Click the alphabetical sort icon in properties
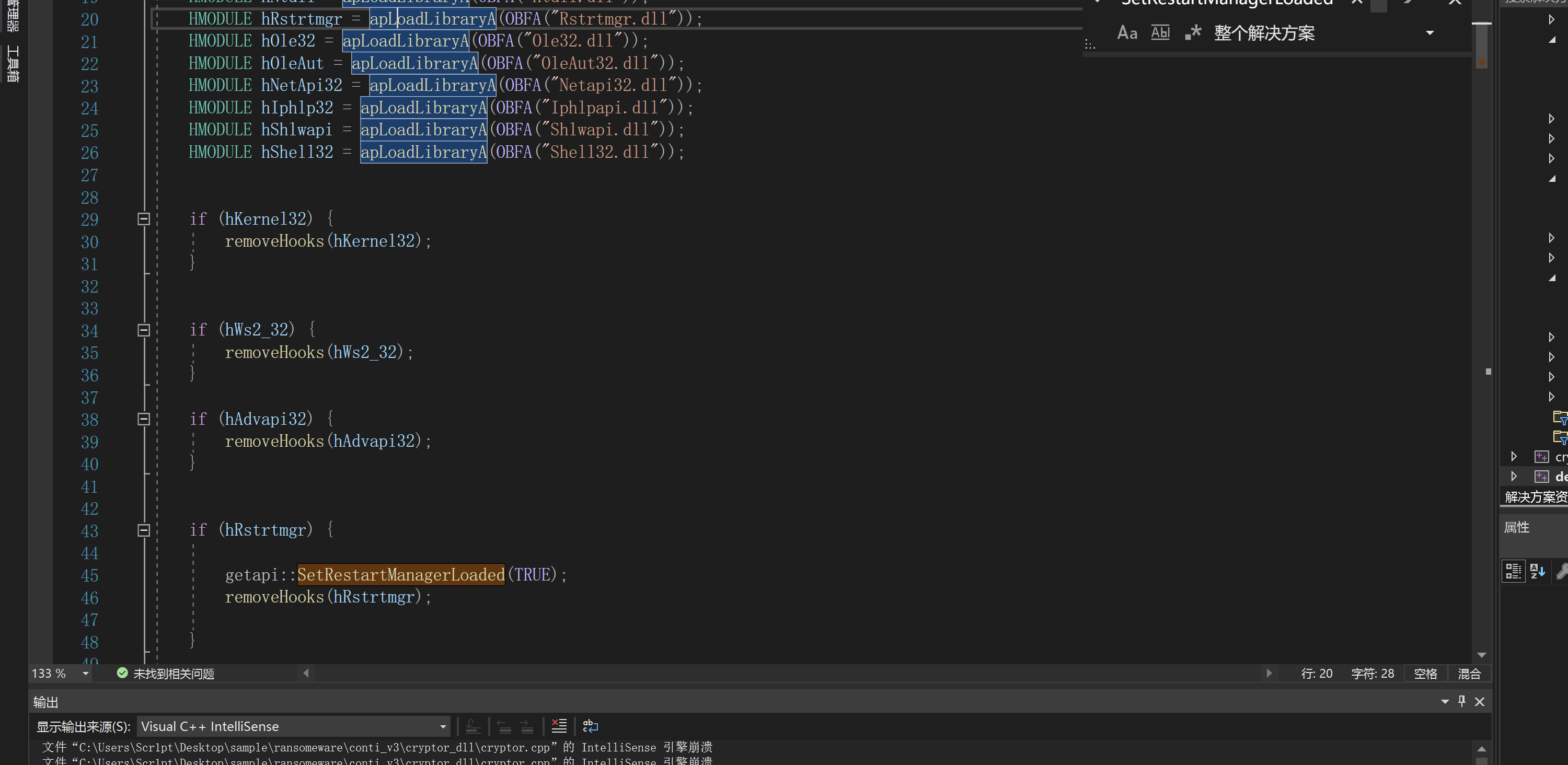 1538,571
